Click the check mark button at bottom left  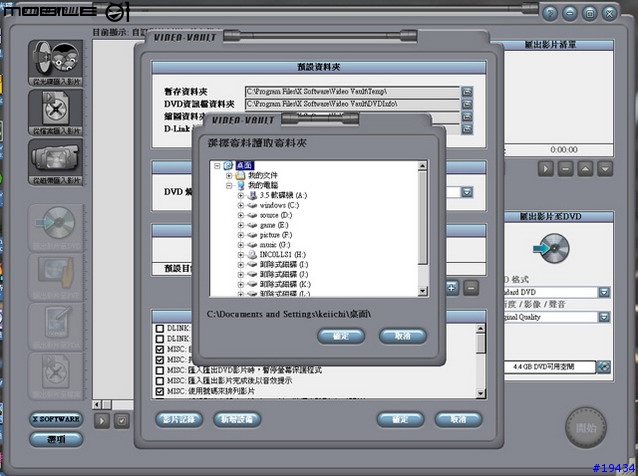pos(122,421)
